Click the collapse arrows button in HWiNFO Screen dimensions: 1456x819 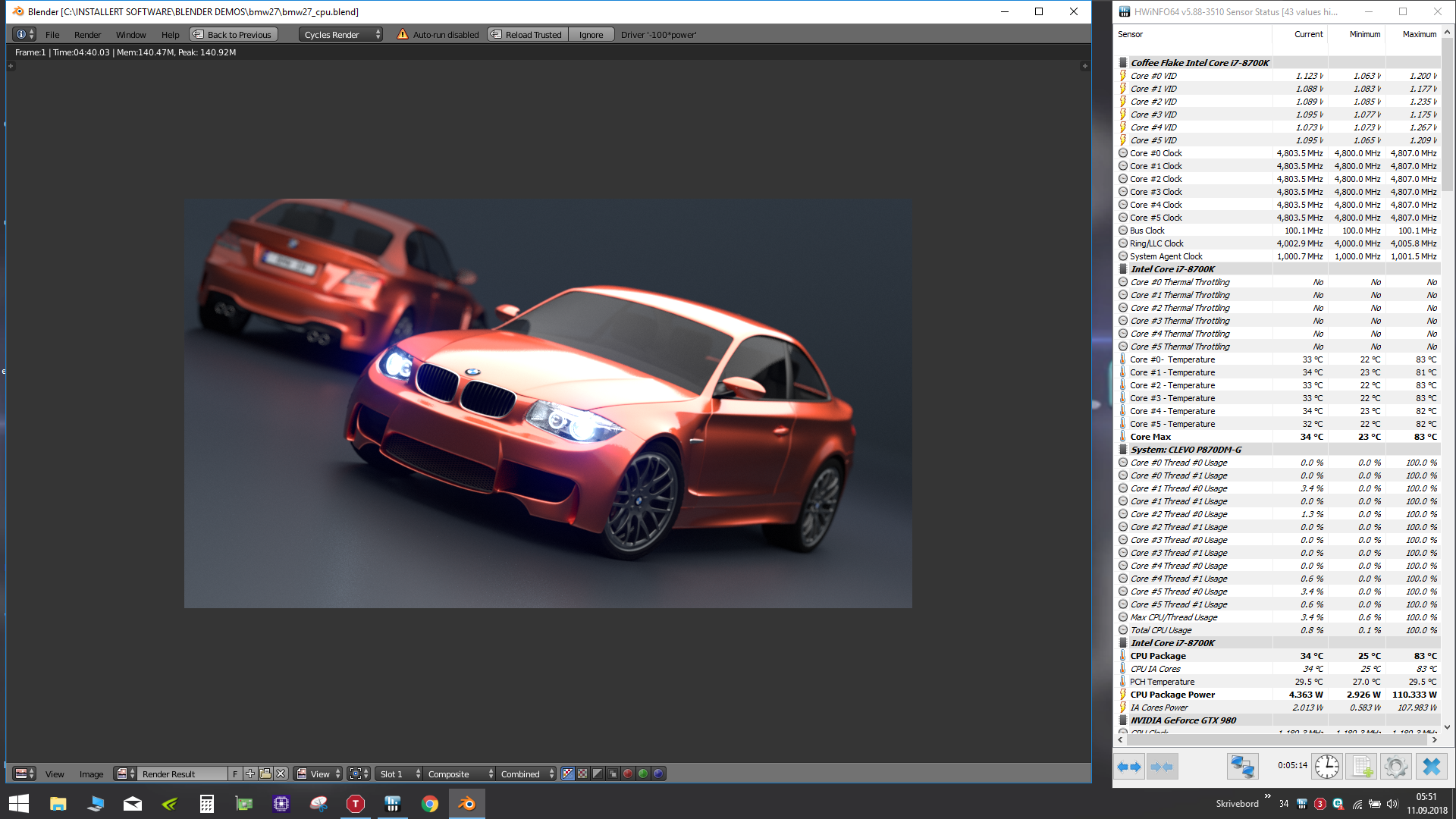[x=1162, y=767]
